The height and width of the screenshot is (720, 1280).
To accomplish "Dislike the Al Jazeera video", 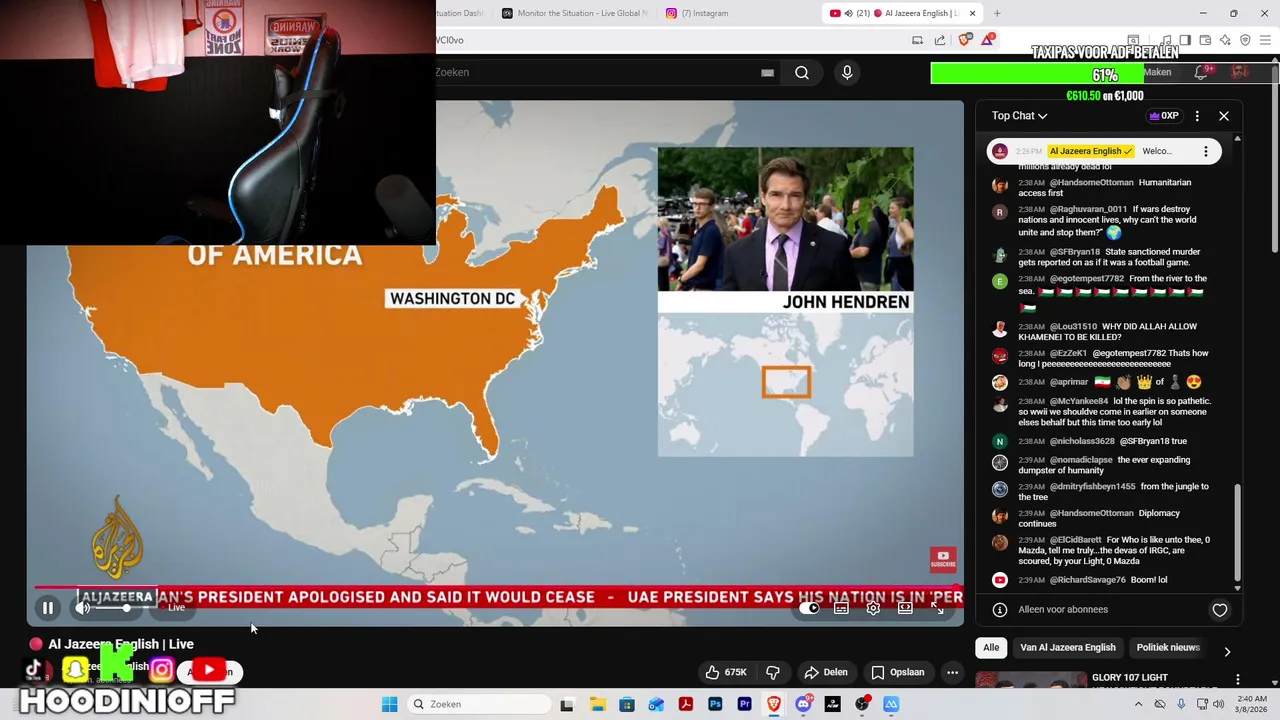I will click(x=773, y=672).
